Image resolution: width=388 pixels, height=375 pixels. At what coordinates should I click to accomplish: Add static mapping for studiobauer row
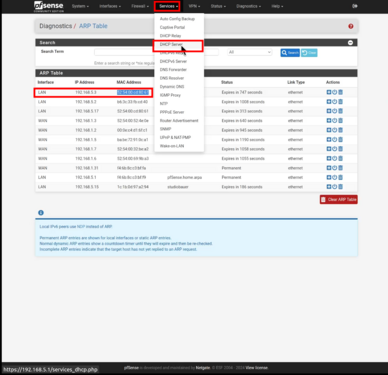tap(329, 187)
